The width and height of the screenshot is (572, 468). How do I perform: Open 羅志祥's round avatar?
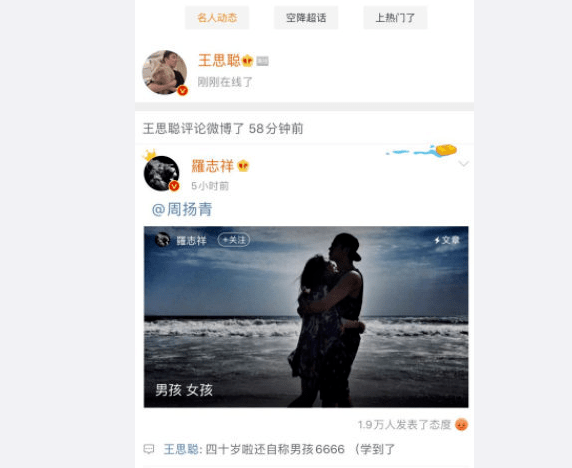pos(162,173)
